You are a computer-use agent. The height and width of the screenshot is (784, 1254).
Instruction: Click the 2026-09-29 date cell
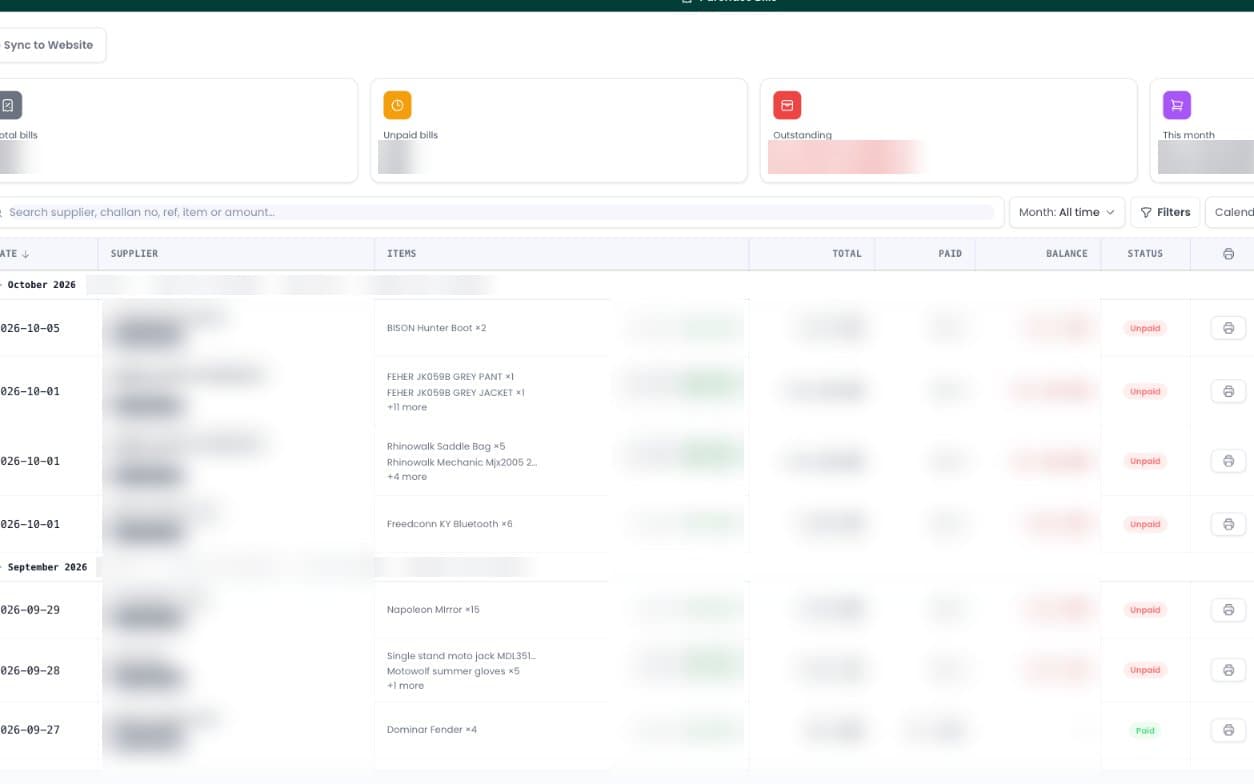click(x=30, y=609)
